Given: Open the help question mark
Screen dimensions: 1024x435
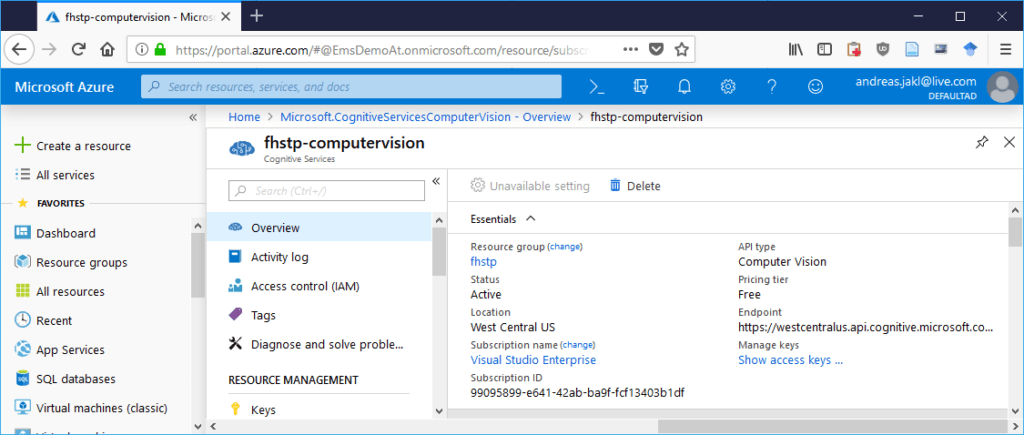Looking at the screenshot, I should pyautogui.click(x=771, y=86).
